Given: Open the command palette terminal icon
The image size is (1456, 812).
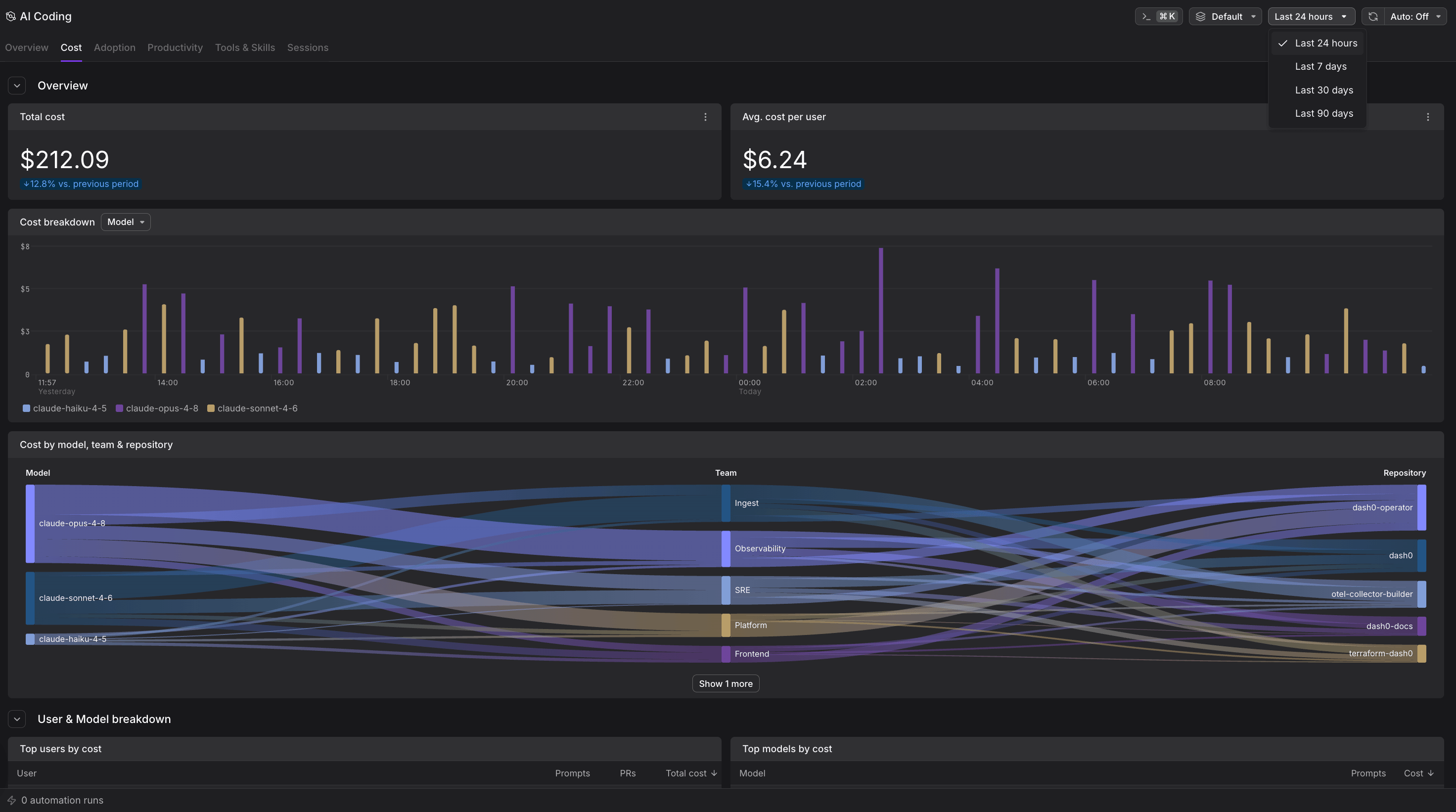Looking at the screenshot, I should coord(1146,16).
